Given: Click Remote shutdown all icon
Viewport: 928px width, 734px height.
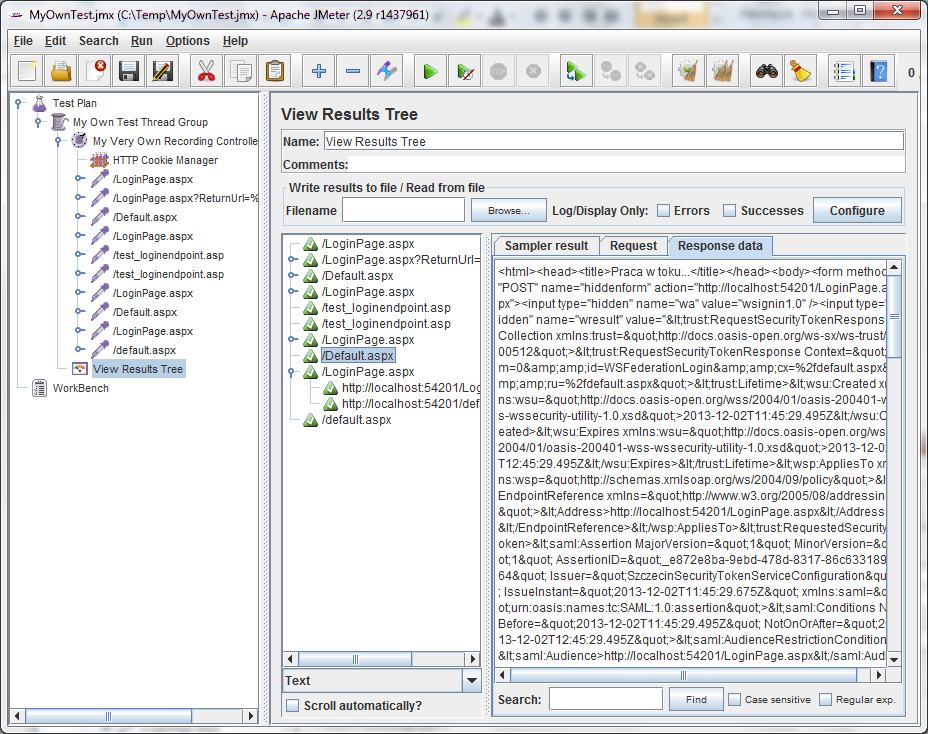Looking at the screenshot, I should point(645,72).
